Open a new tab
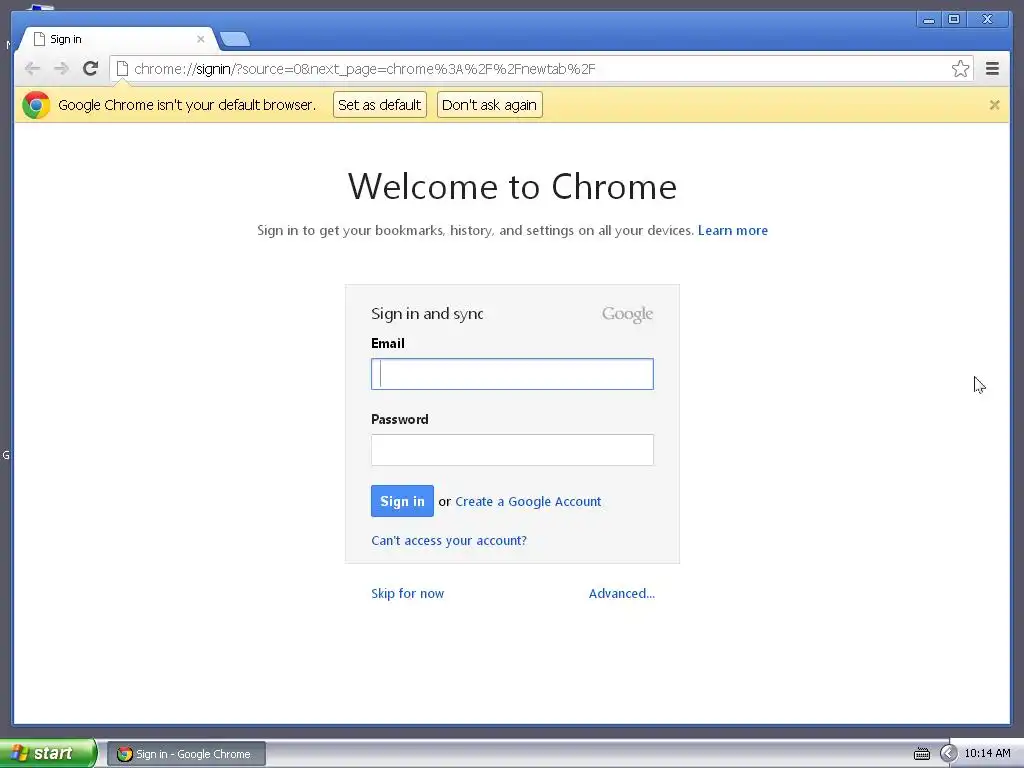The width and height of the screenshot is (1024, 768). point(234,40)
